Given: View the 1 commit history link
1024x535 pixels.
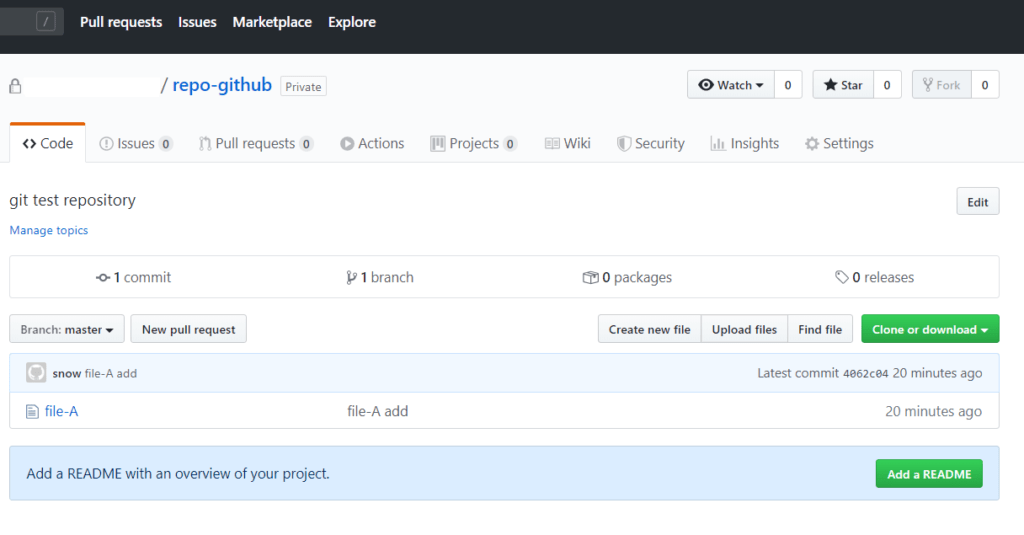Looking at the screenshot, I should (x=133, y=277).
